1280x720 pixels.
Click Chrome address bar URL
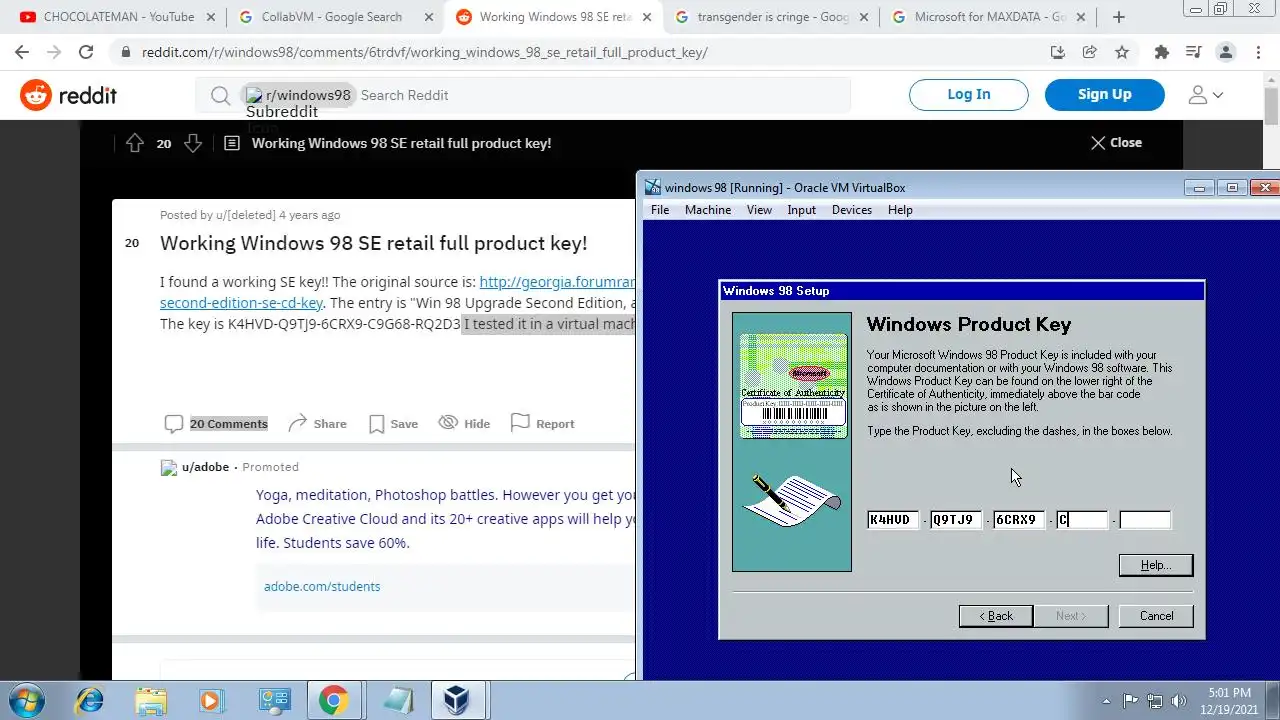click(424, 52)
